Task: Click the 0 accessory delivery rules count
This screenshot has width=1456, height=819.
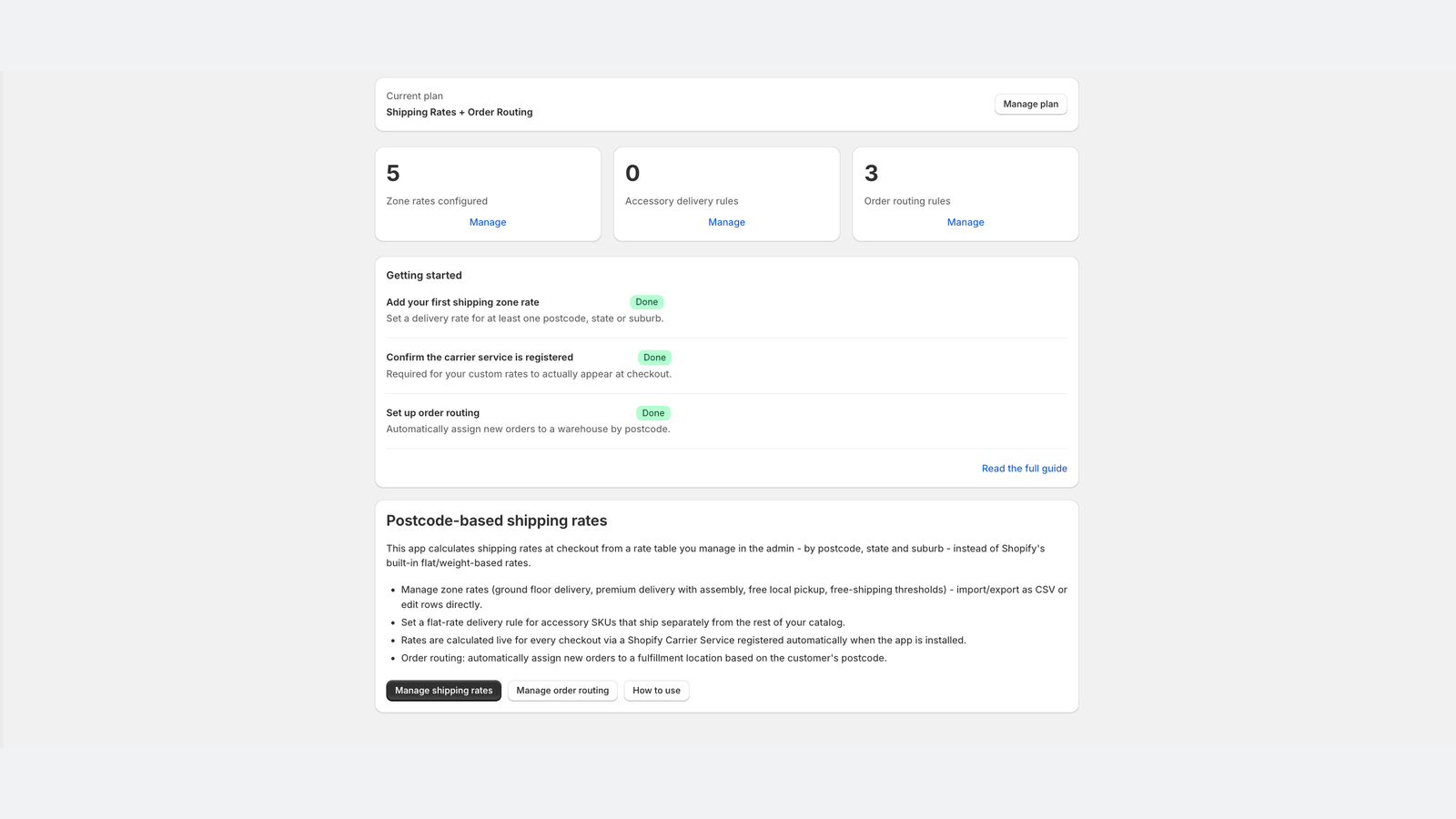Action: 632,173
